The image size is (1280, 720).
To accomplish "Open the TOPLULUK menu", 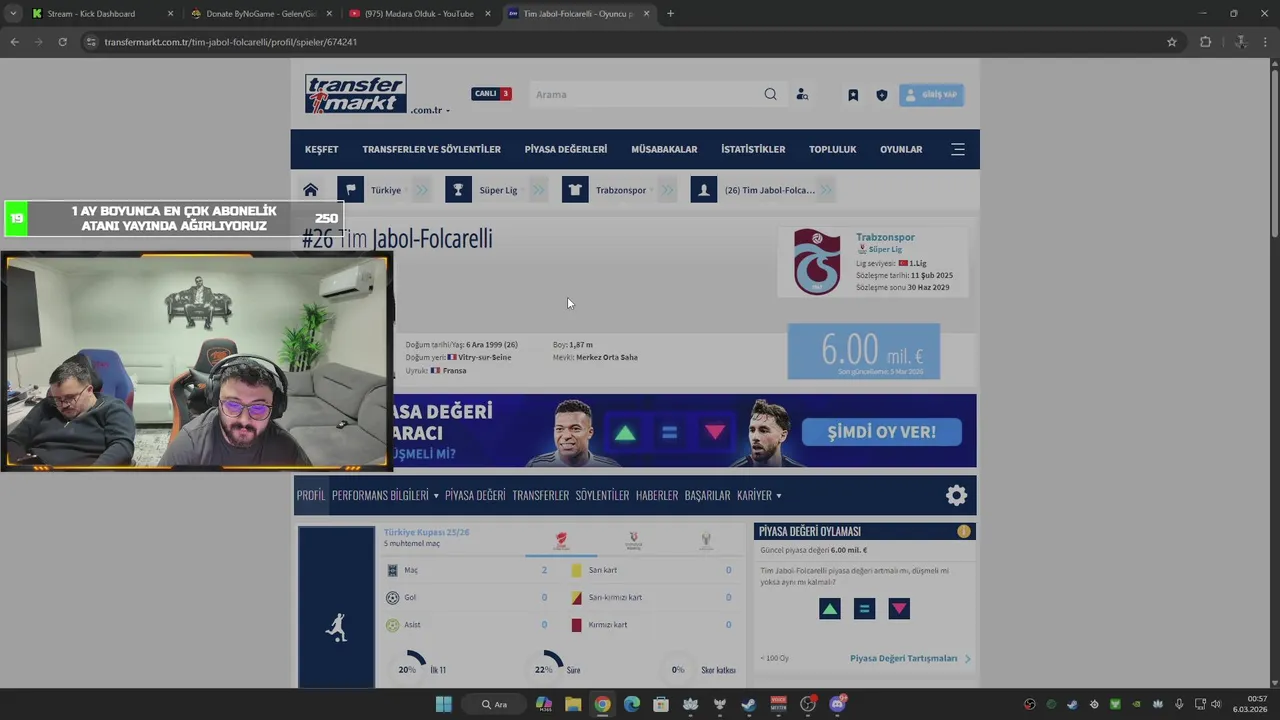I will click(833, 149).
